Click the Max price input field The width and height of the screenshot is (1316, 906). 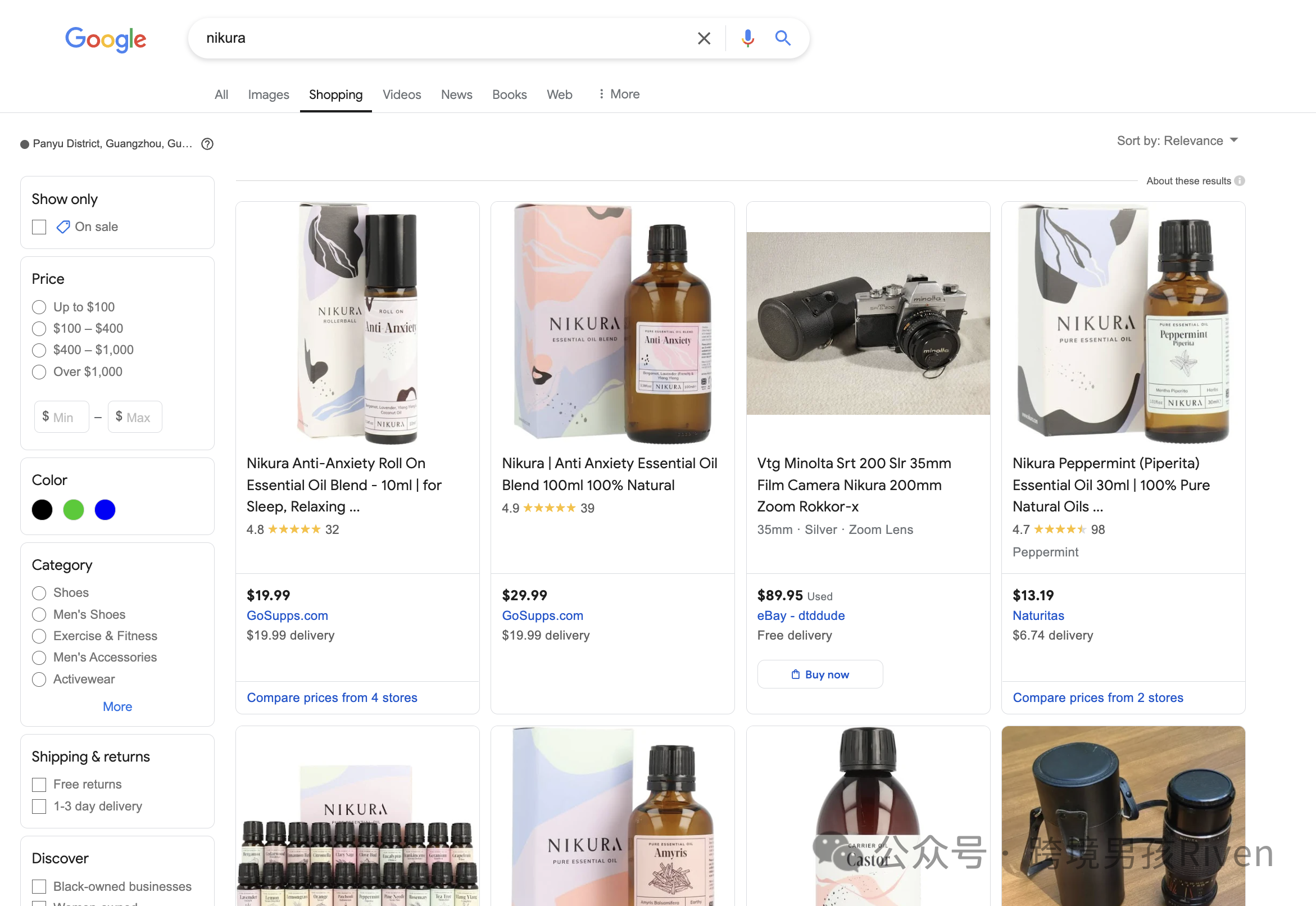tap(135, 417)
